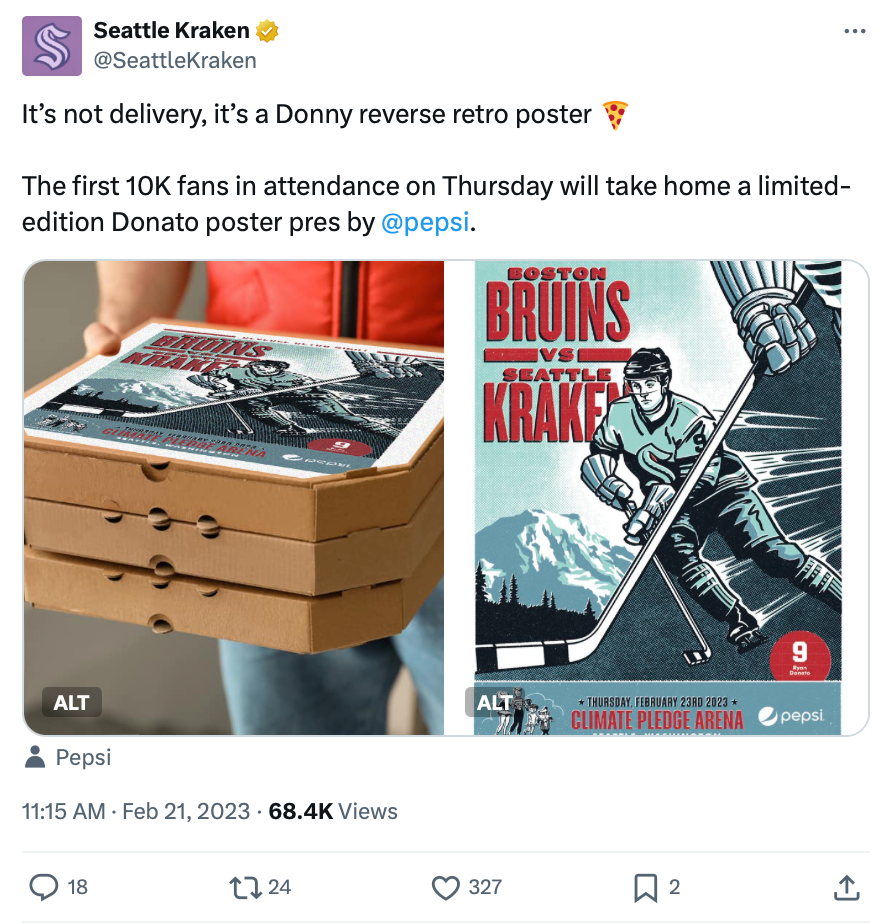Click the Seattle Kraken display name

coord(171,31)
